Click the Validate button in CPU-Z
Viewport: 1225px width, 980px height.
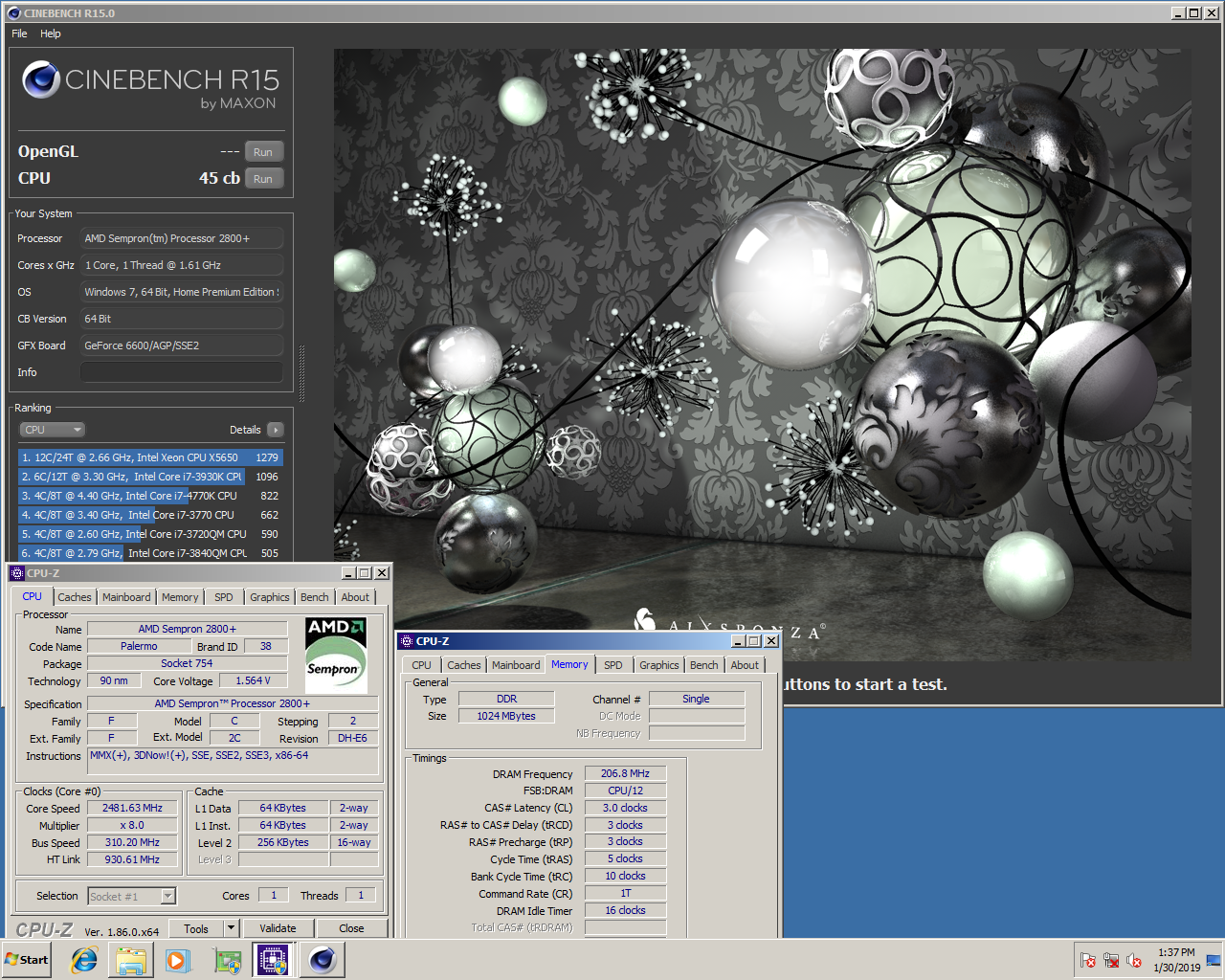[x=278, y=928]
